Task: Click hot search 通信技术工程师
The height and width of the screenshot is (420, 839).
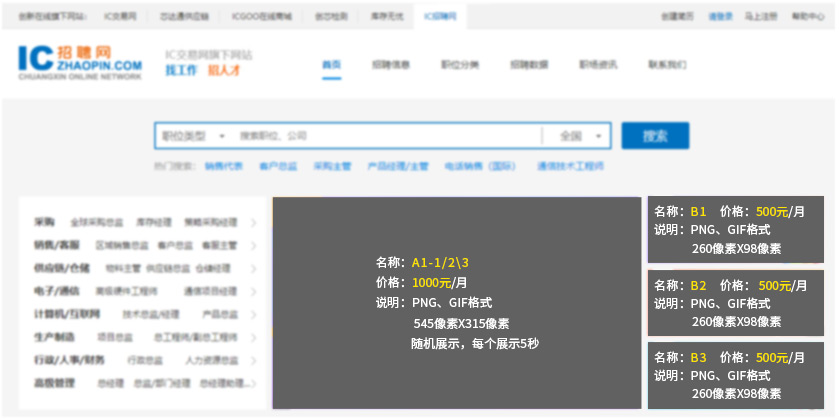Action: [570, 166]
